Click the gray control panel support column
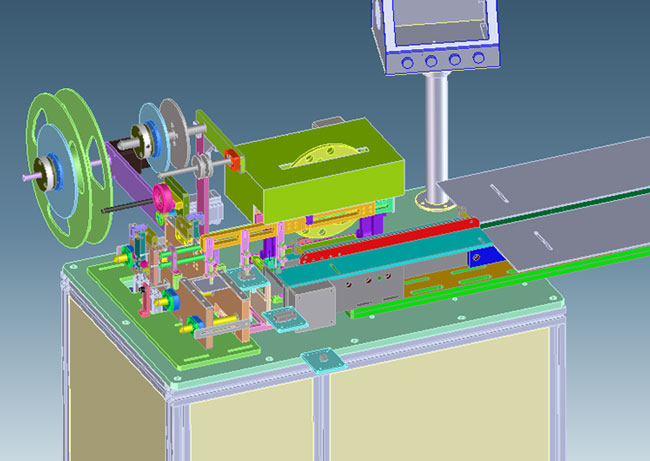Viewport: 650px width, 461px height. [x=437, y=135]
